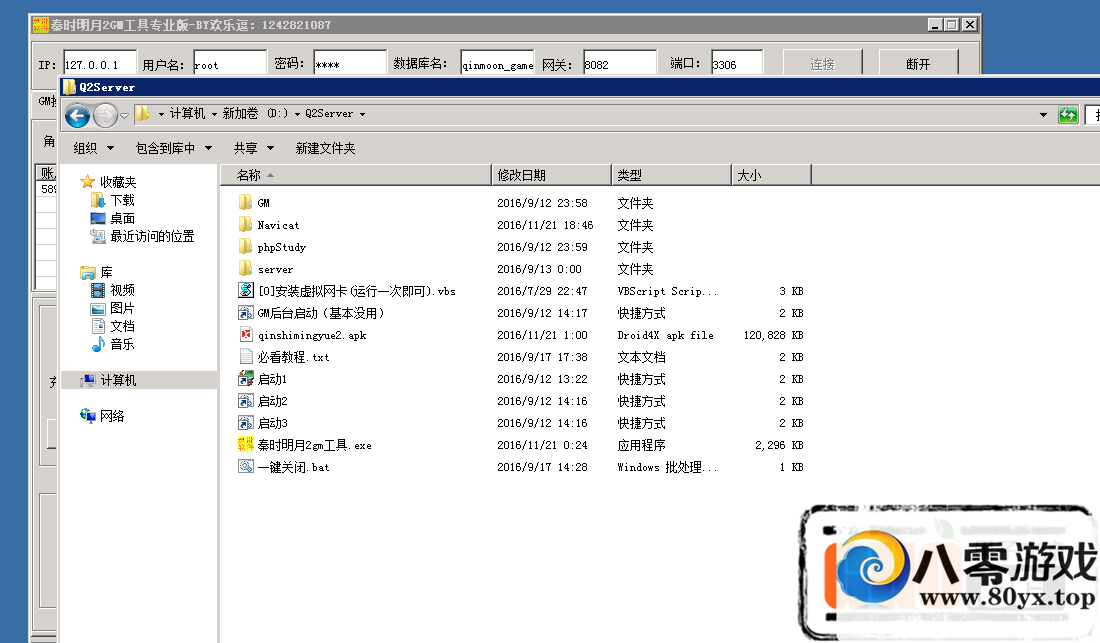Select 应用程序 type cell
1100x643 pixels.
click(641, 445)
